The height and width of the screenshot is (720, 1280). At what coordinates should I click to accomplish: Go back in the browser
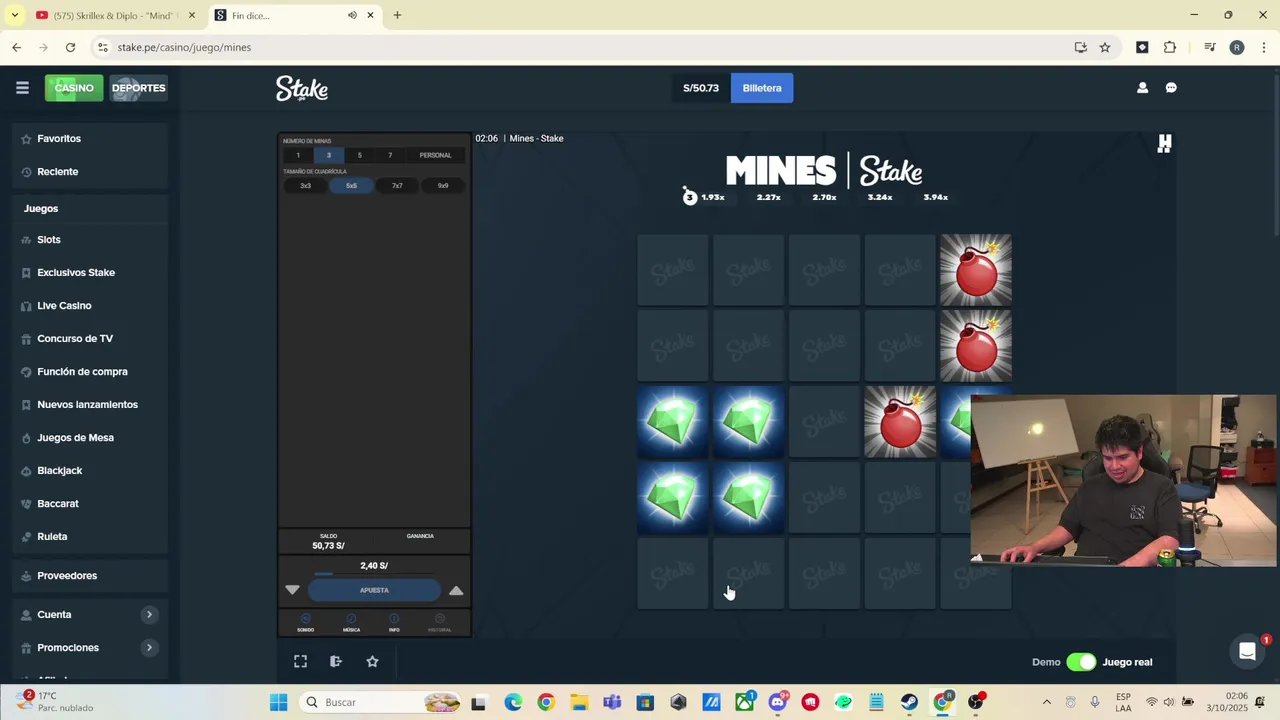click(x=17, y=47)
